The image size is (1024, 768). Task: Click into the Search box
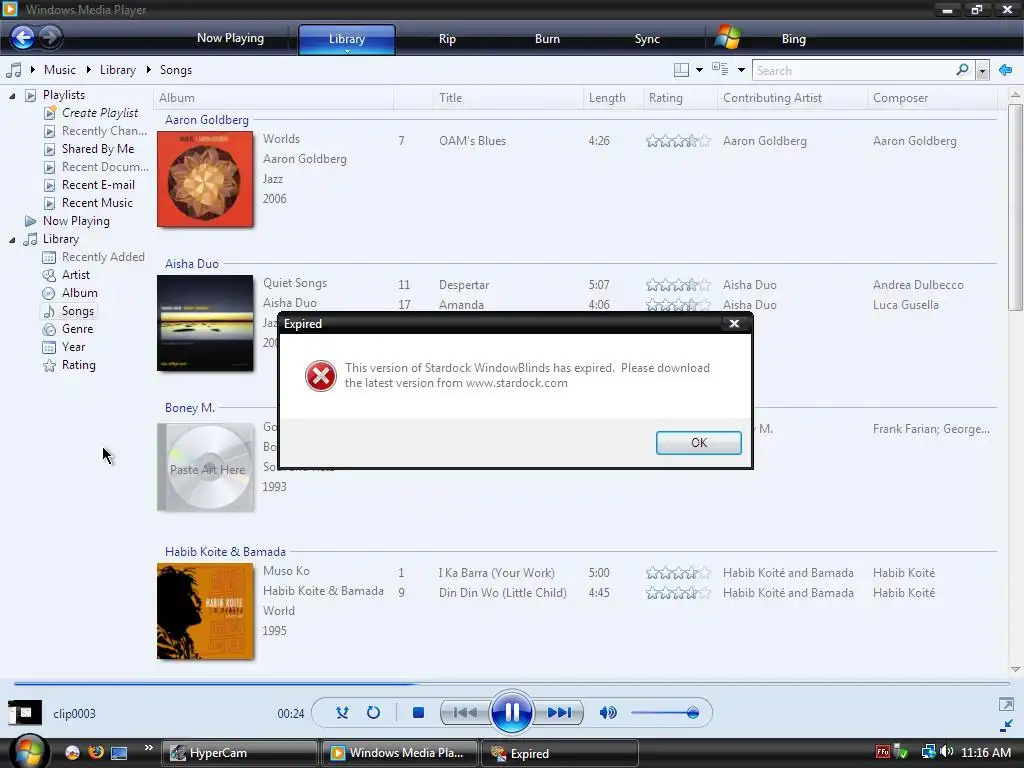(854, 71)
